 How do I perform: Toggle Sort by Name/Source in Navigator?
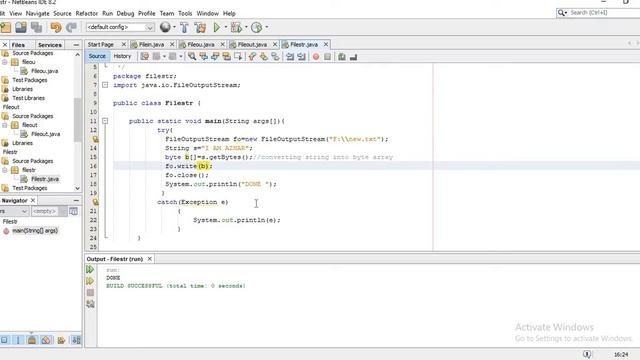point(76,340)
